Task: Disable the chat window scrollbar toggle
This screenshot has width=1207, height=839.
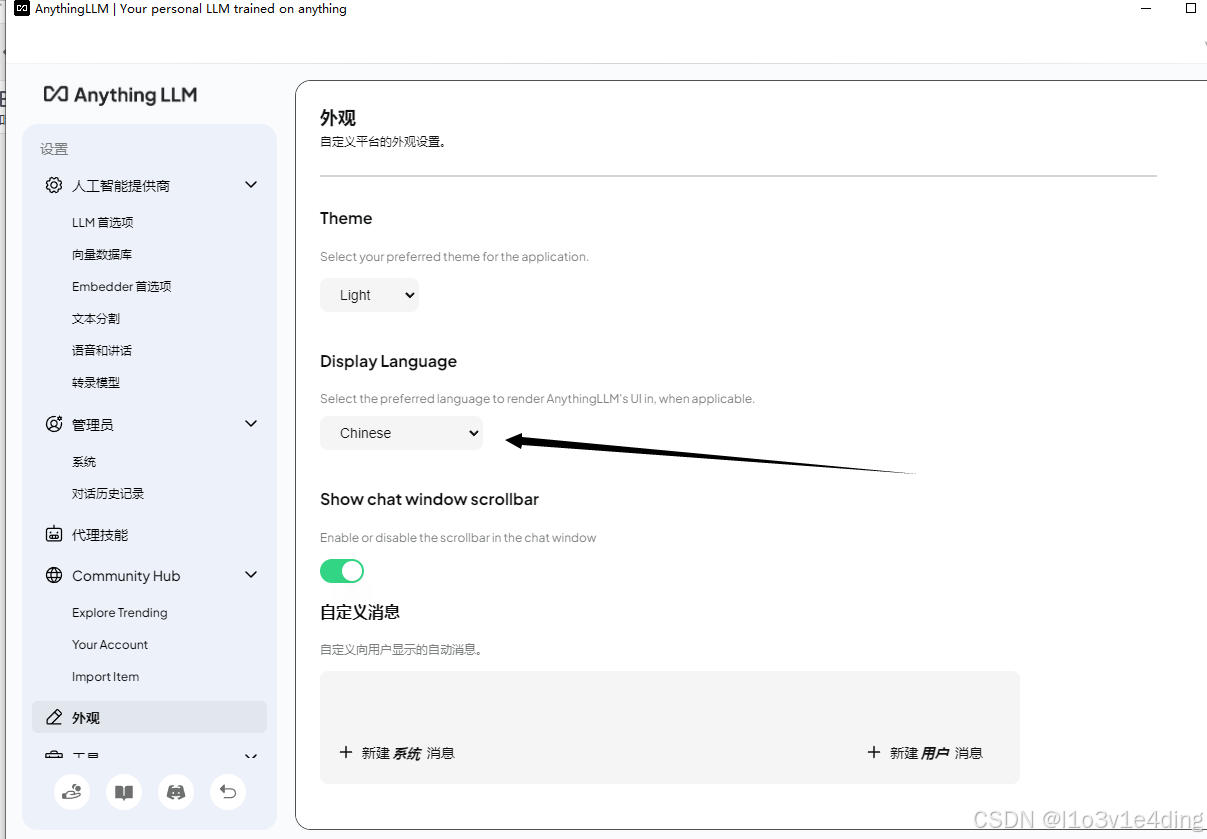Action: coord(342,571)
